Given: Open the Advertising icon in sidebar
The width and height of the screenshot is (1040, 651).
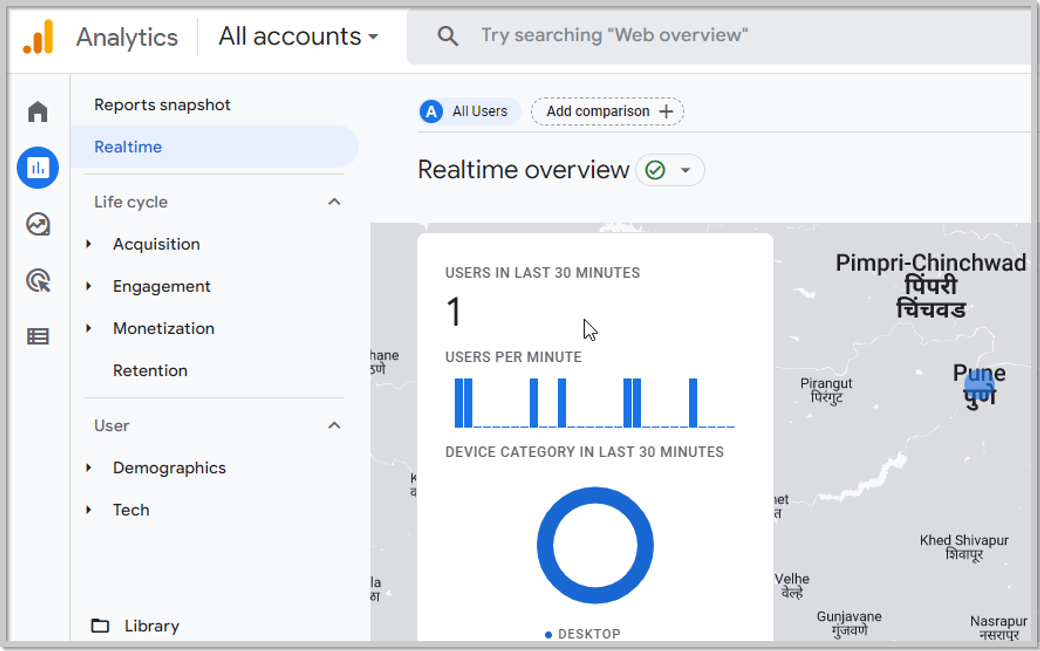Looking at the screenshot, I should point(38,280).
